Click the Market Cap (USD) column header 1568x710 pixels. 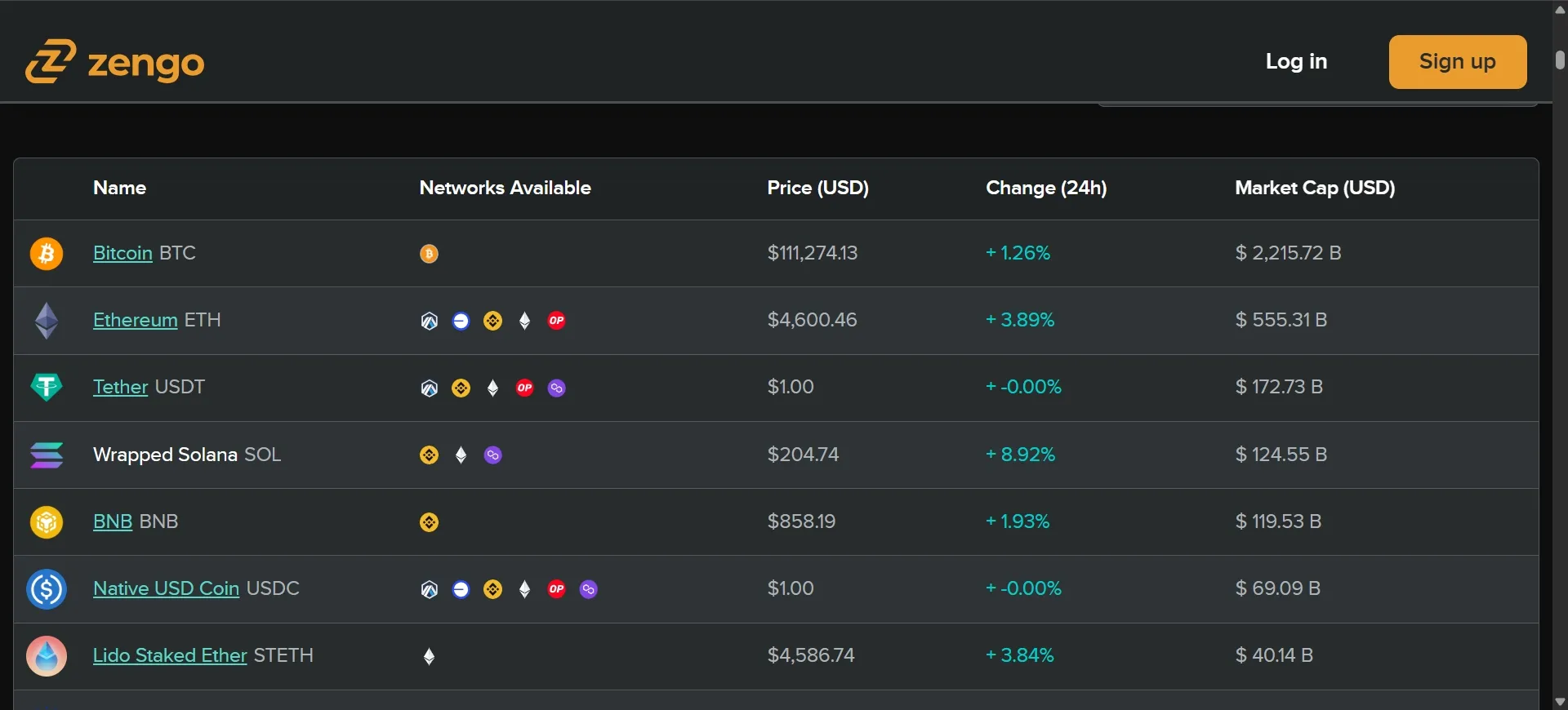[1315, 188]
